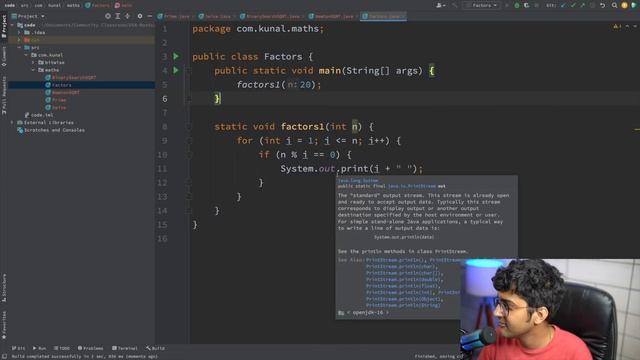Click the java.io.PrintStream link in documentation popup
The height and width of the screenshot is (360, 640).
point(411,186)
